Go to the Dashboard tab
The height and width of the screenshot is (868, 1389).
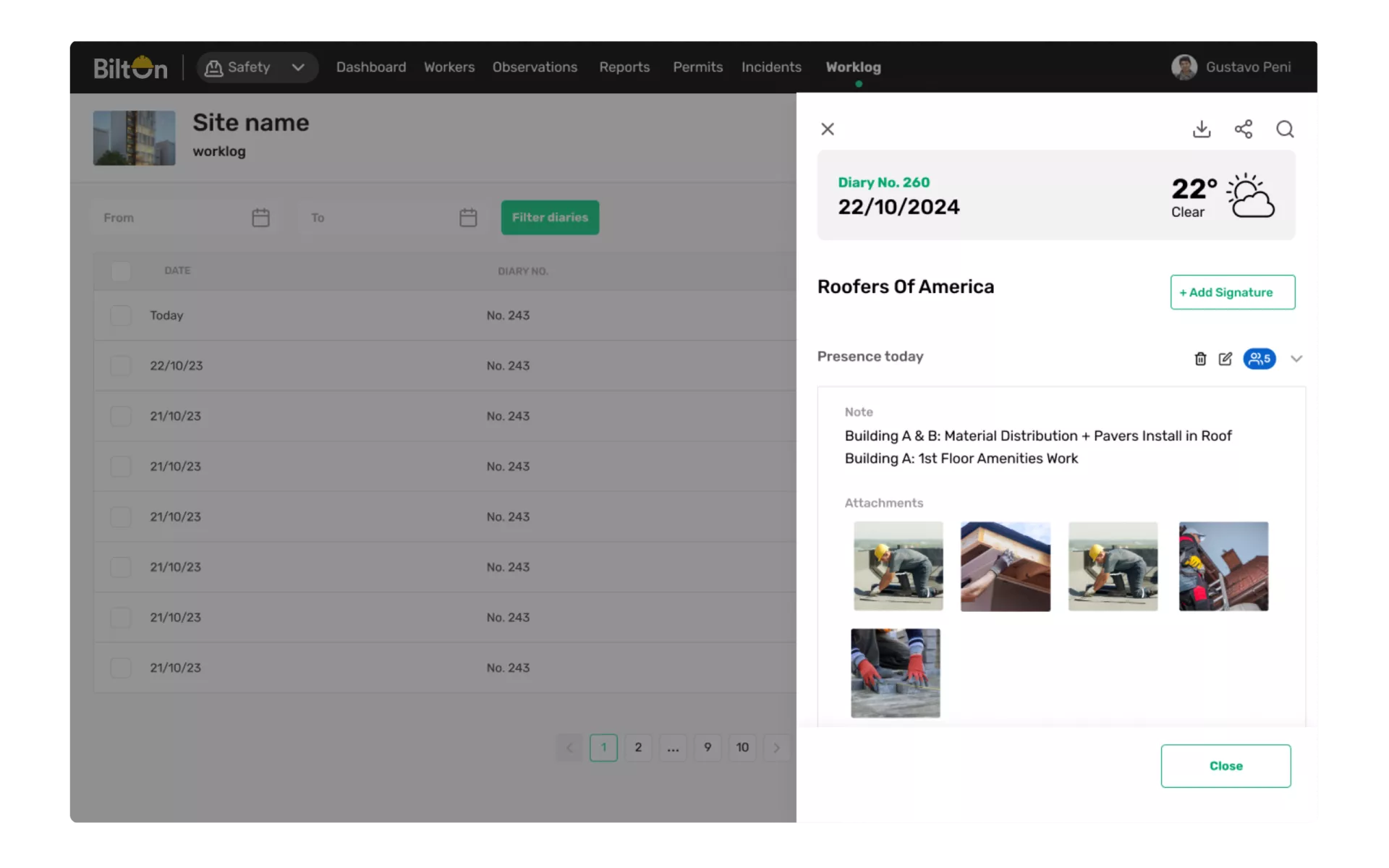(371, 67)
